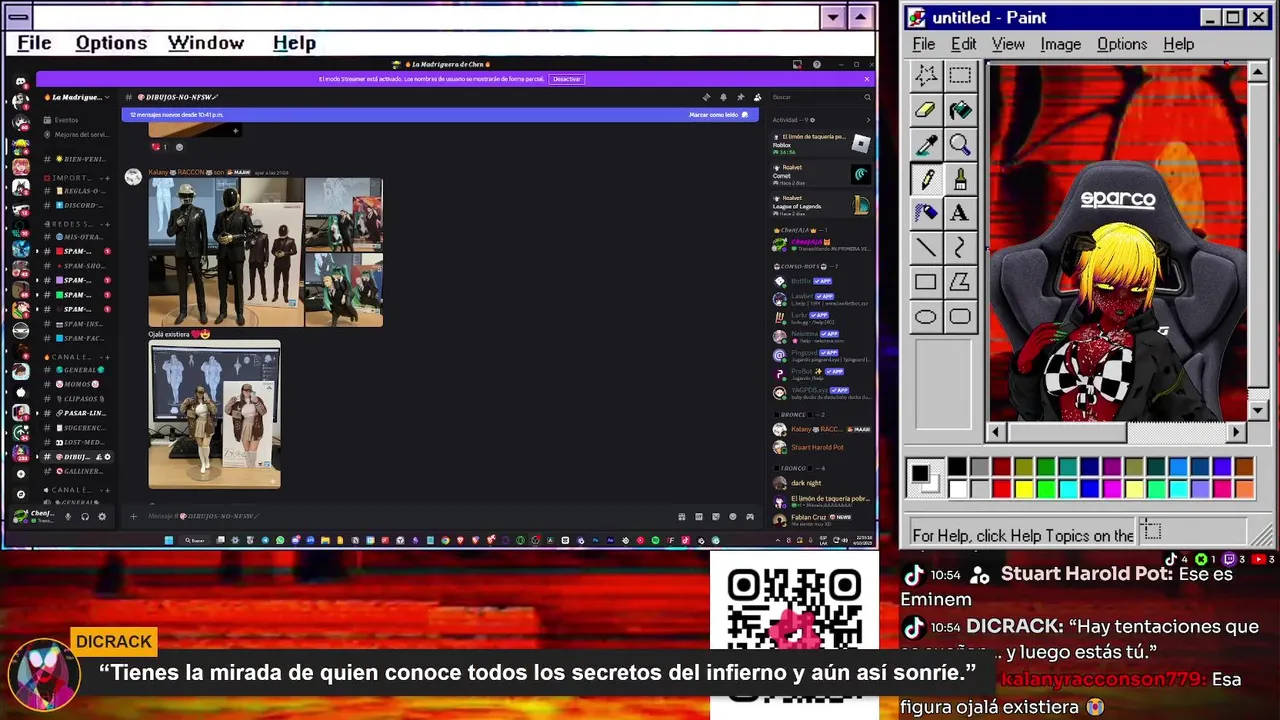The image size is (1280, 720).
Task: Pick the white swatch in Paint palette
Action: [957, 488]
